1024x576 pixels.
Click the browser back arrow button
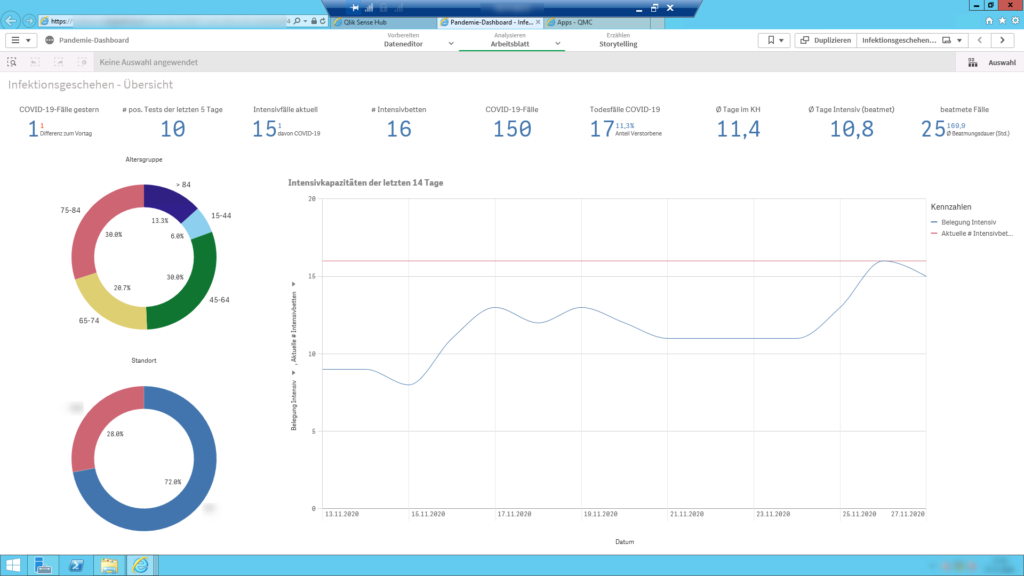pyautogui.click(x=10, y=21)
